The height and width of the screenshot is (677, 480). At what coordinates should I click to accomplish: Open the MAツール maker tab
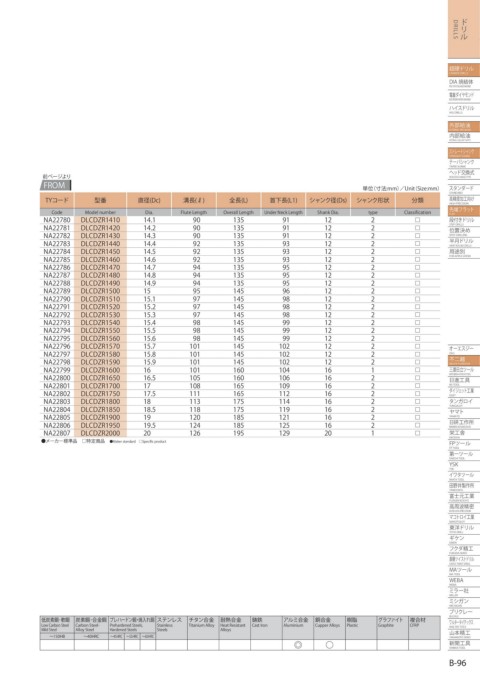[x=464, y=572]
